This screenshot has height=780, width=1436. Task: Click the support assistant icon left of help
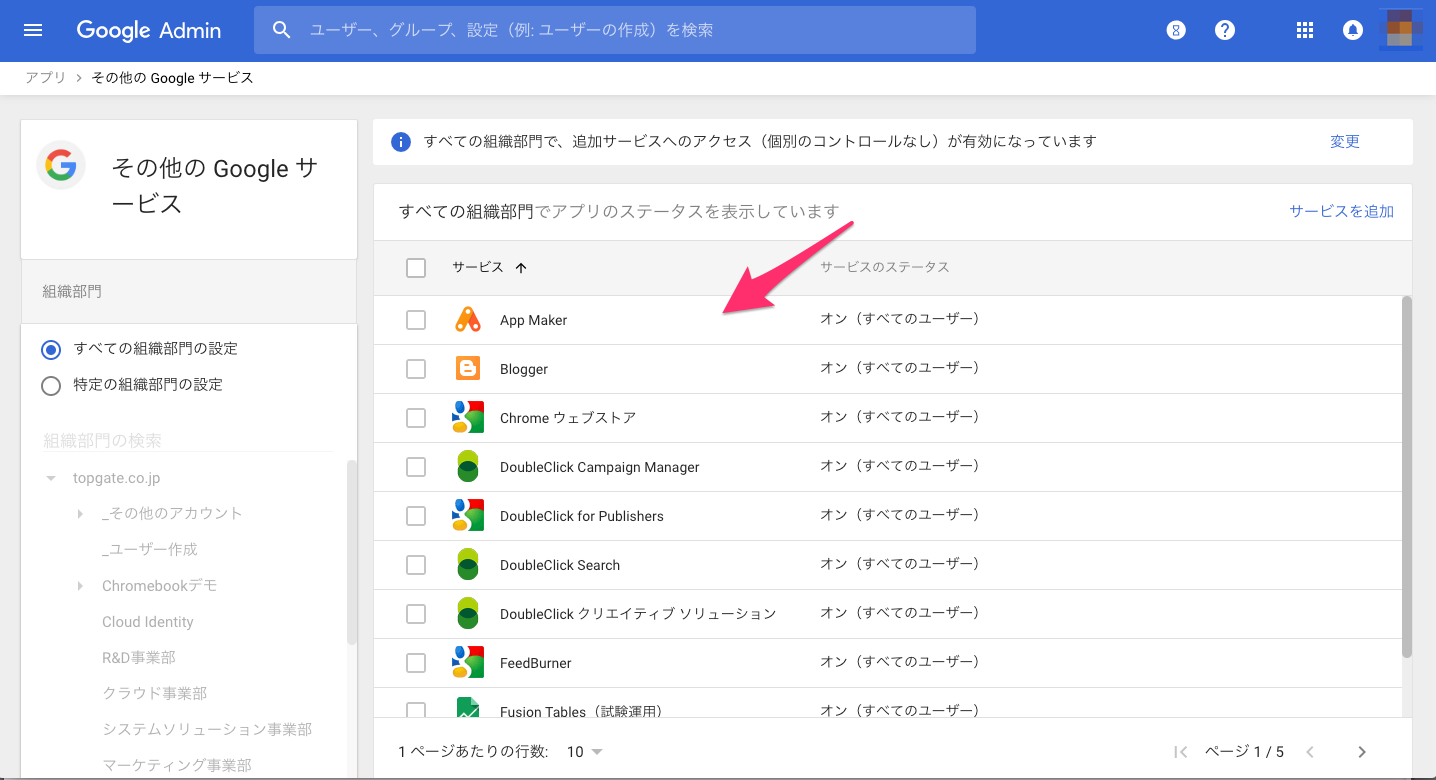[x=1176, y=30]
